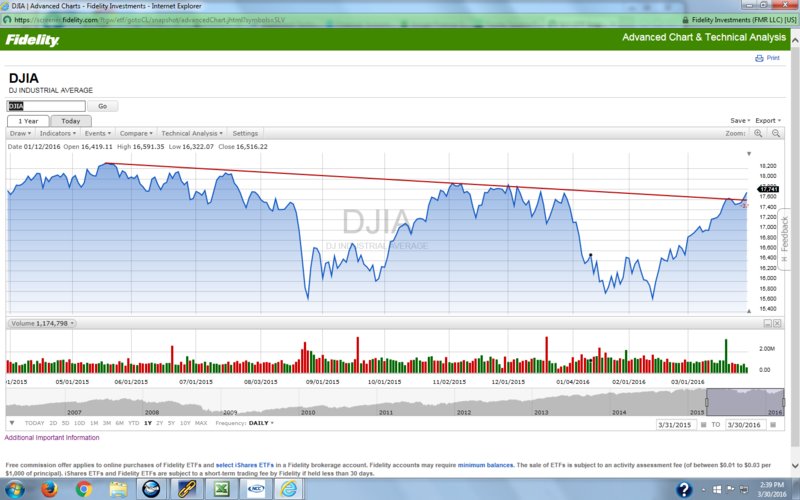The image size is (800, 500).
Task: Launch Firefox from the taskbar
Action: point(49,489)
